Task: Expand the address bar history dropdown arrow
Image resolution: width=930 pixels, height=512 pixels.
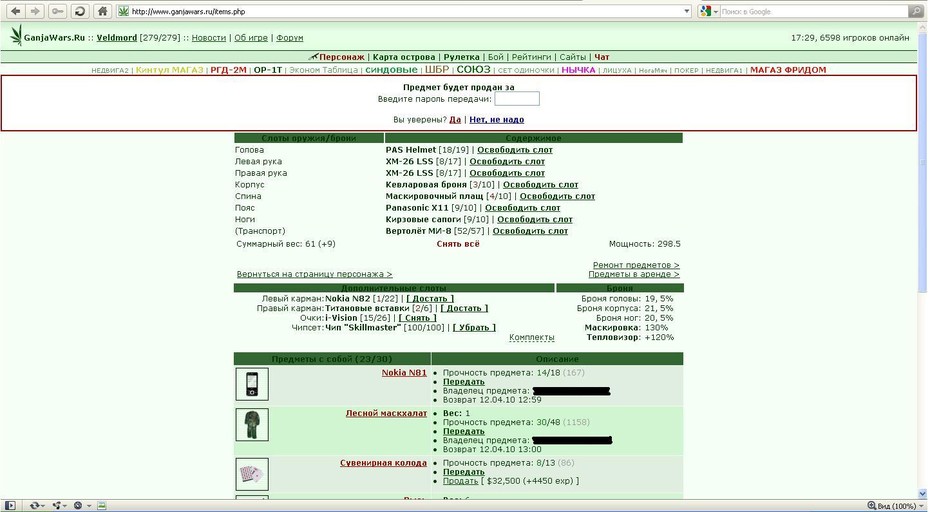Action: coord(687,11)
